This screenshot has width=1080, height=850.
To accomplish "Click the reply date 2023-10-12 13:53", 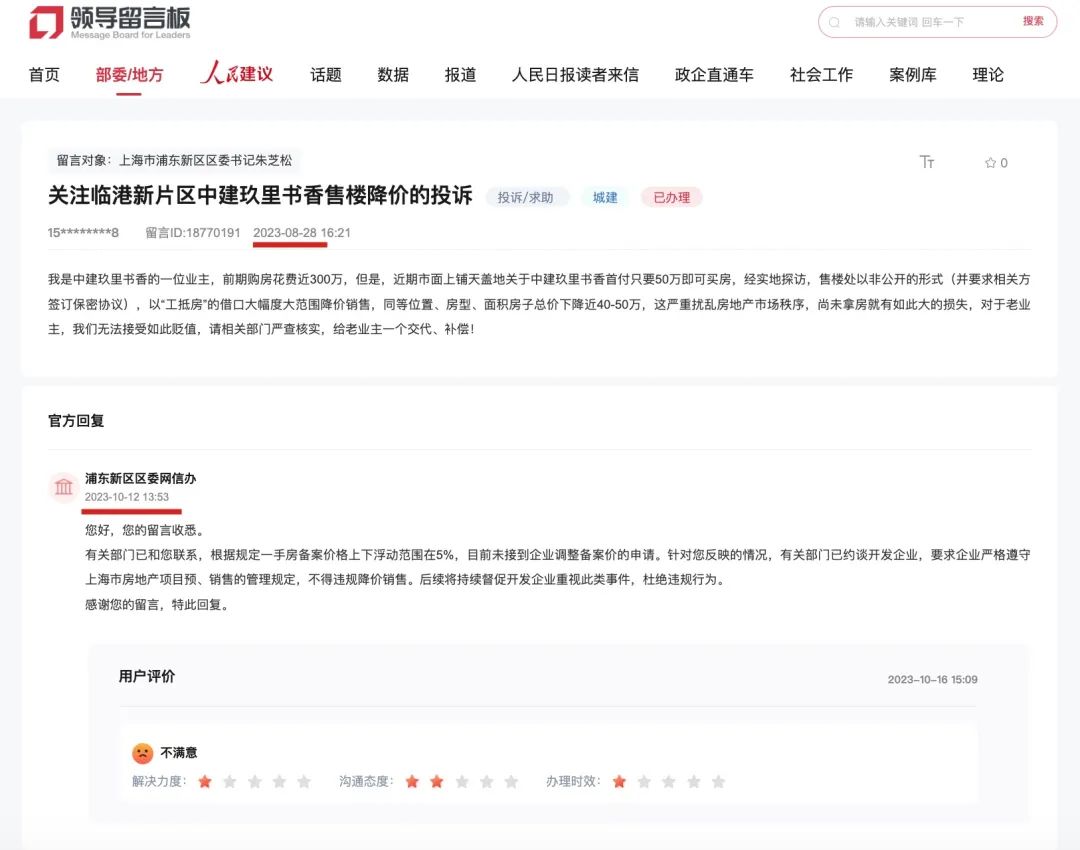I will click(127, 497).
